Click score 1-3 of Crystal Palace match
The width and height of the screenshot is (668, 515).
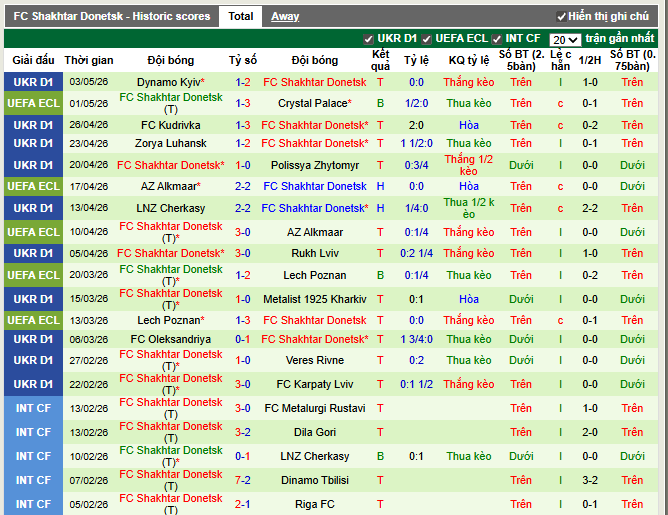(x=243, y=103)
